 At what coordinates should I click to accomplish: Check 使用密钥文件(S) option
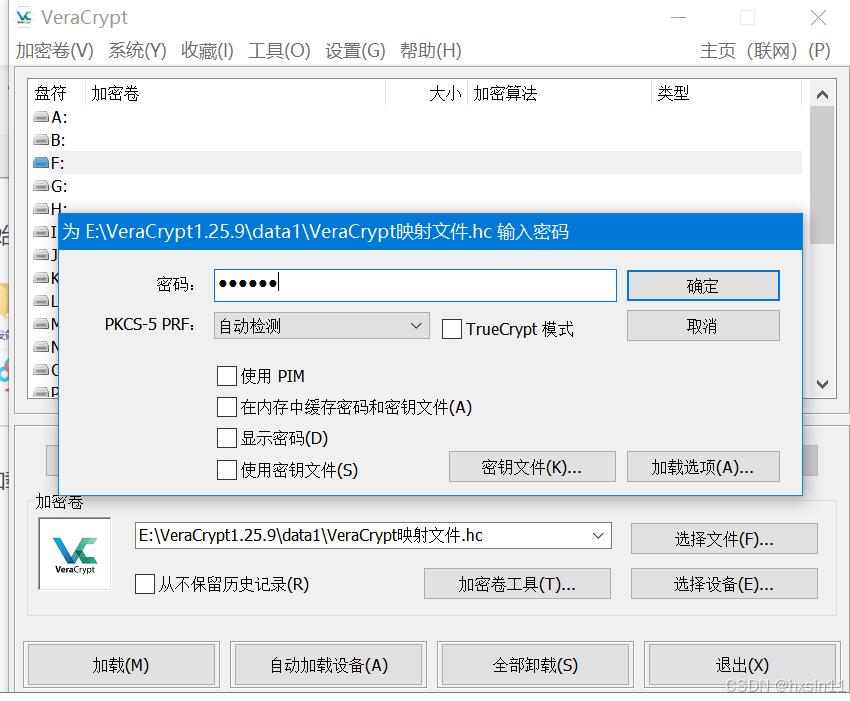tap(227, 470)
